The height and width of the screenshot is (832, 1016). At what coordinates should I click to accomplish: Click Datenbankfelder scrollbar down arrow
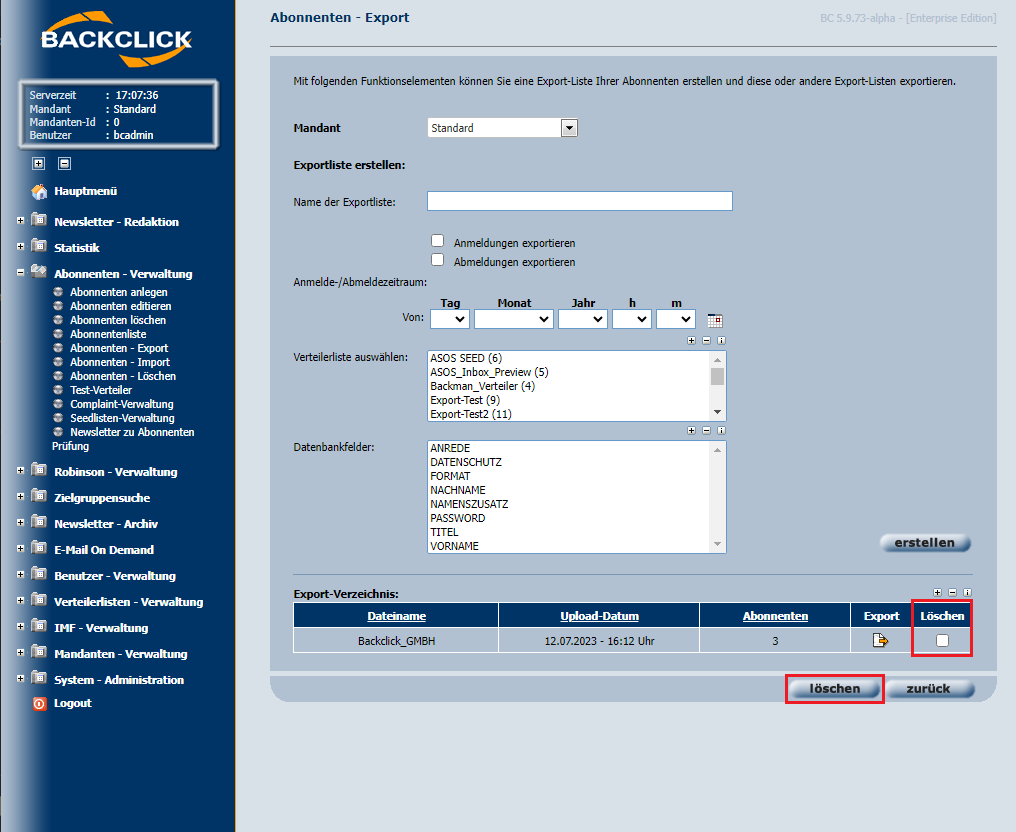tap(717, 544)
